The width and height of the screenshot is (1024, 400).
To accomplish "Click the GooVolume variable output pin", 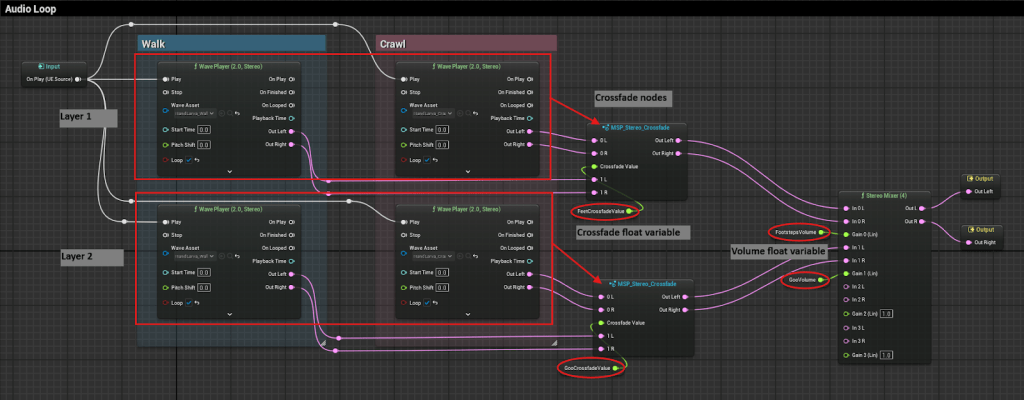I will tap(822, 281).
